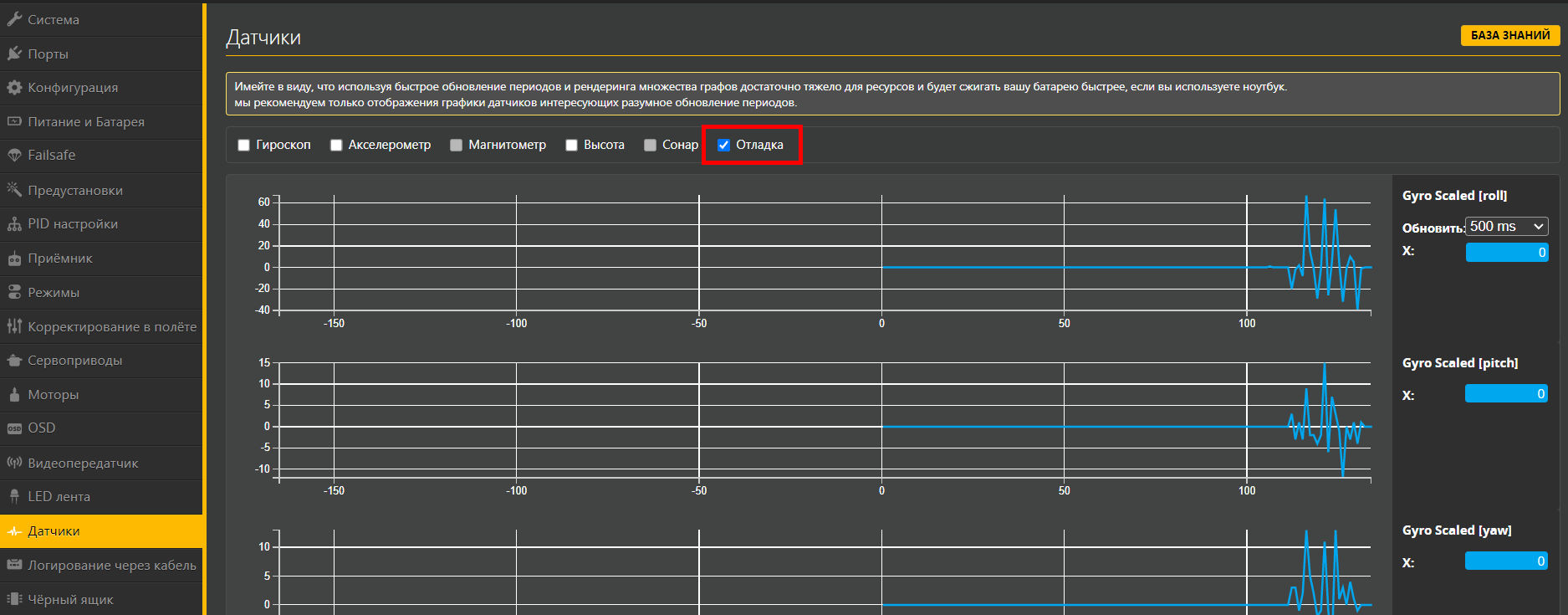1568x615 pixels.
Task: Open the PID настройки tab
Action: click(101, 223)
